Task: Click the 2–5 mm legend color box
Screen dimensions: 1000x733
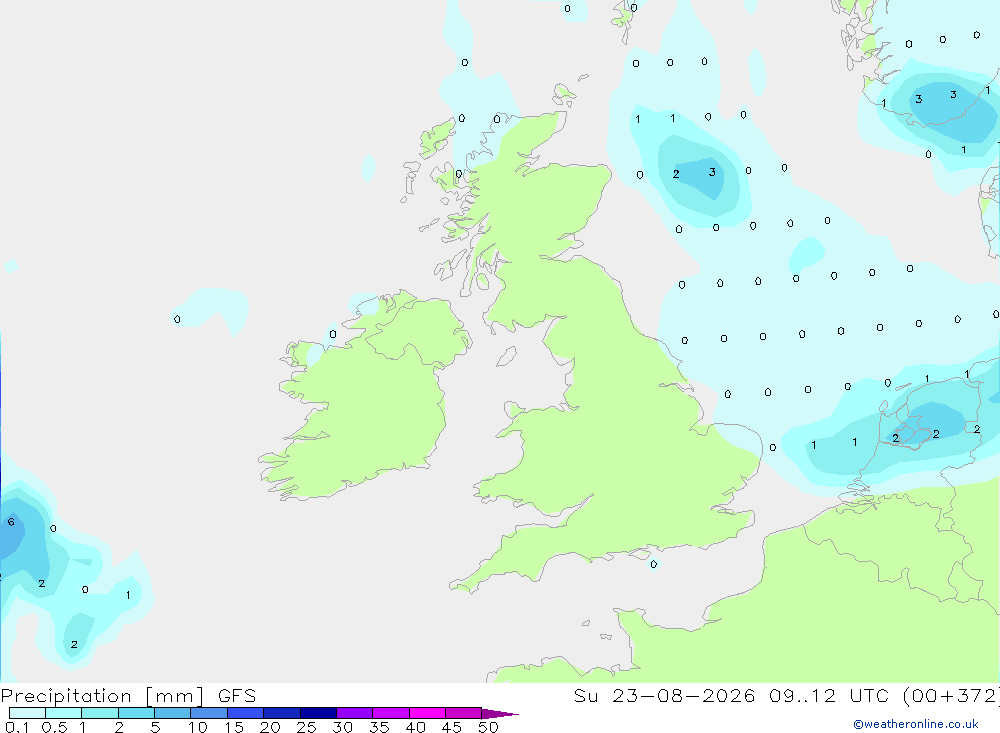Action: click(136, 713)
